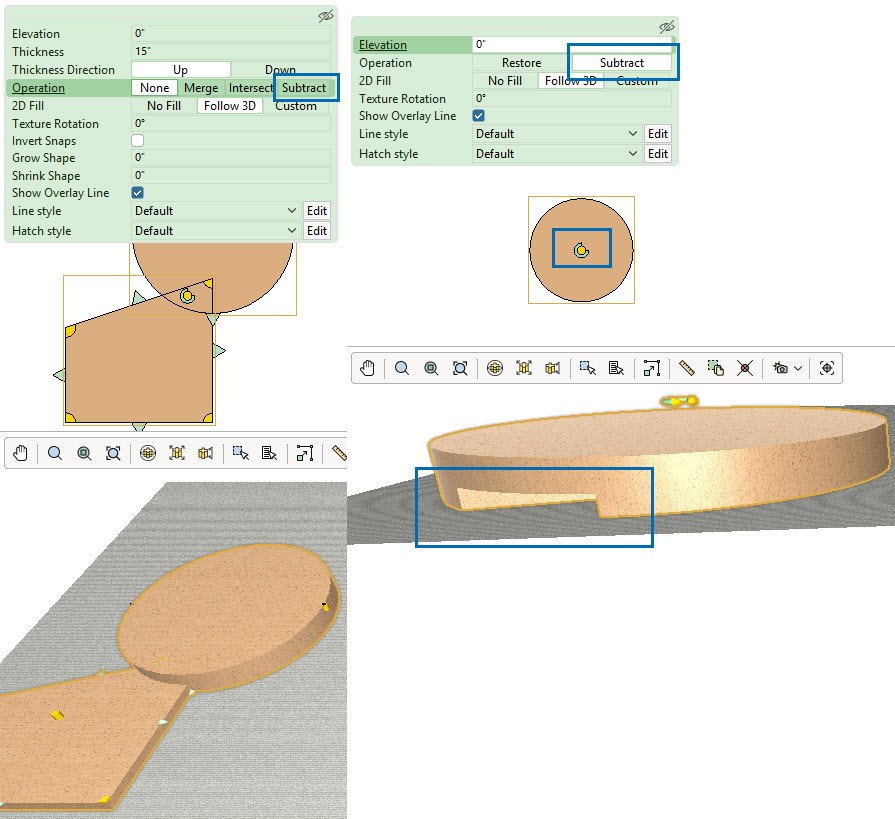Click Edit beside Line style in left panel
The image size is (895, 819).
tap(317, 211)
